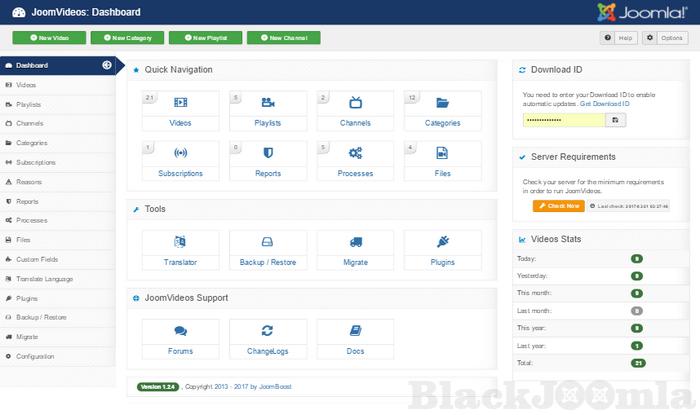Screen dimensions: 700x415
Task: Open Backup / Restore drive icon
Action: click(x=267, y=242)
